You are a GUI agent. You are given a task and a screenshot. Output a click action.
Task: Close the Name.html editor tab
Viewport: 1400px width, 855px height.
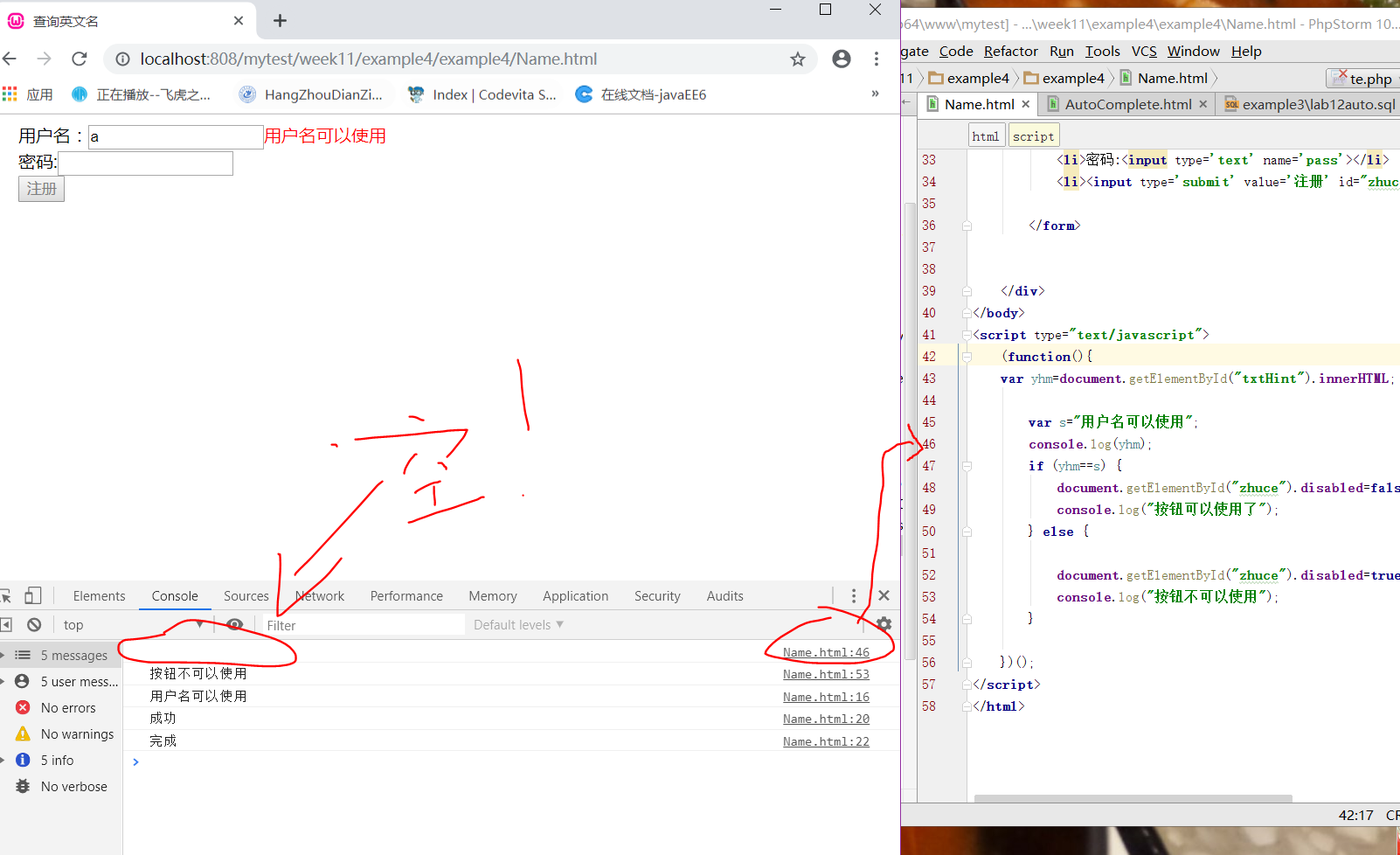click(1026, 104)
